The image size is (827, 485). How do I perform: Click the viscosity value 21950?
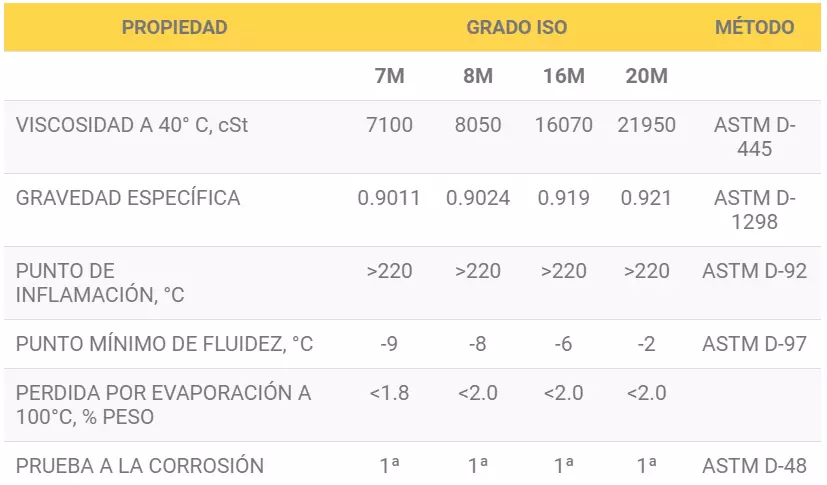coord(647,125)
